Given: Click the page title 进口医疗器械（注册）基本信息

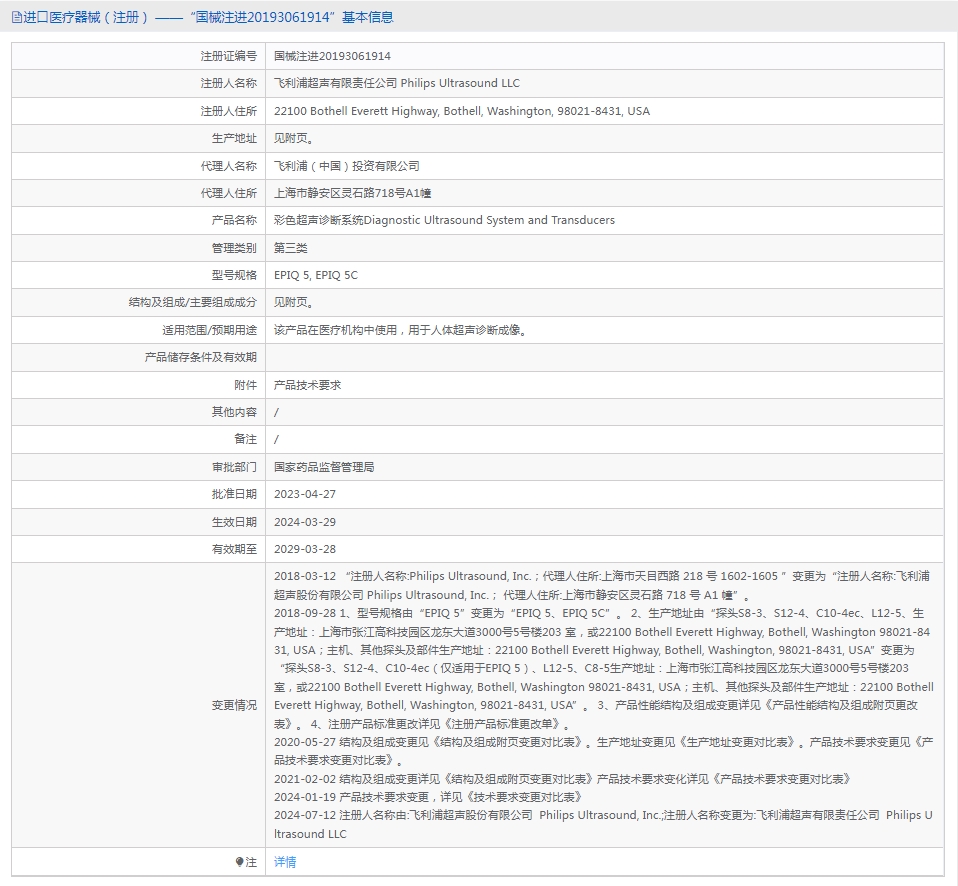Looking at the screenshot, I should 208,17.
